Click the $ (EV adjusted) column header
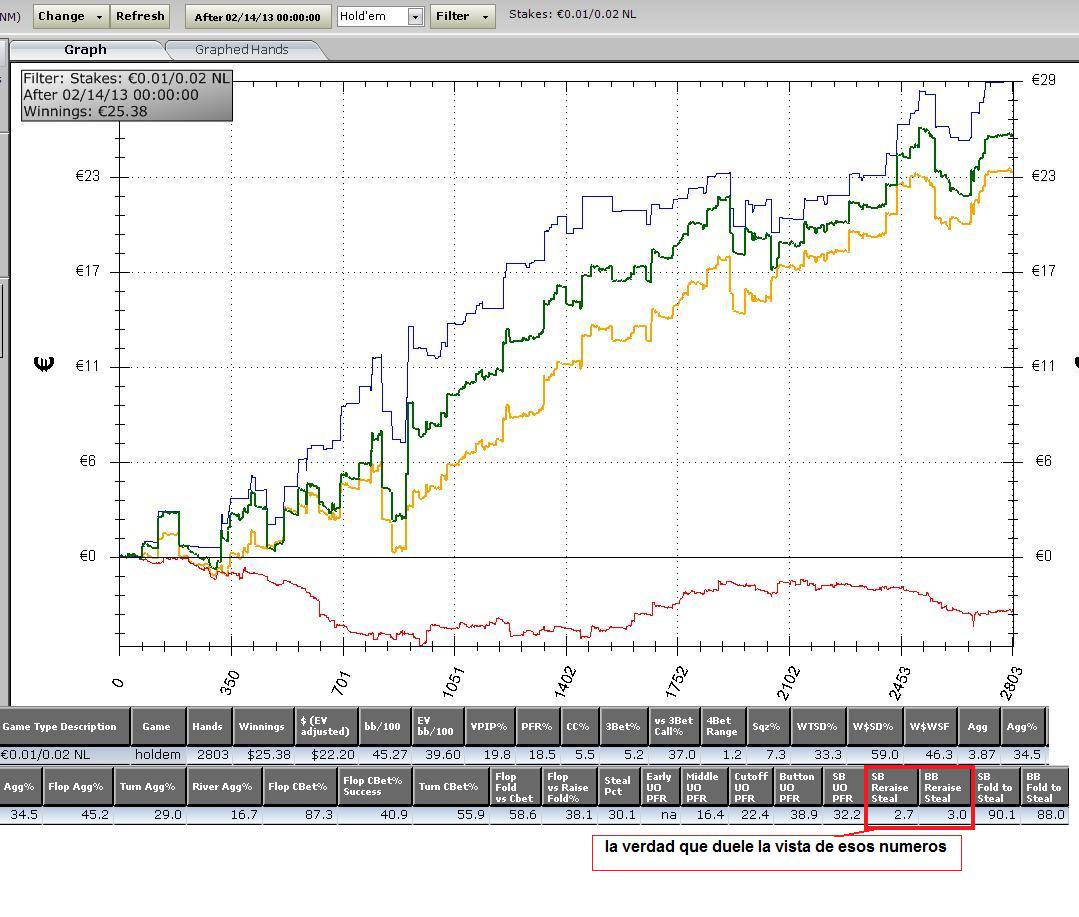The image size is (1079, 917). click(326, 726)
